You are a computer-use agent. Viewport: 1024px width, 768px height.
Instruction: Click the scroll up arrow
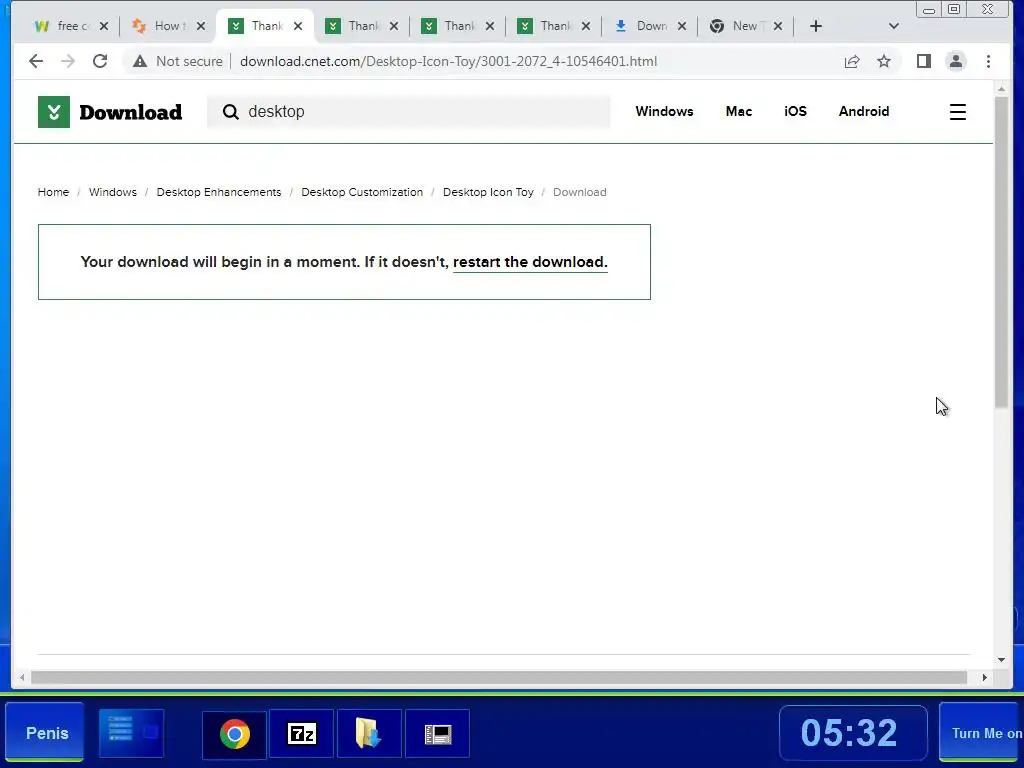1001,88
